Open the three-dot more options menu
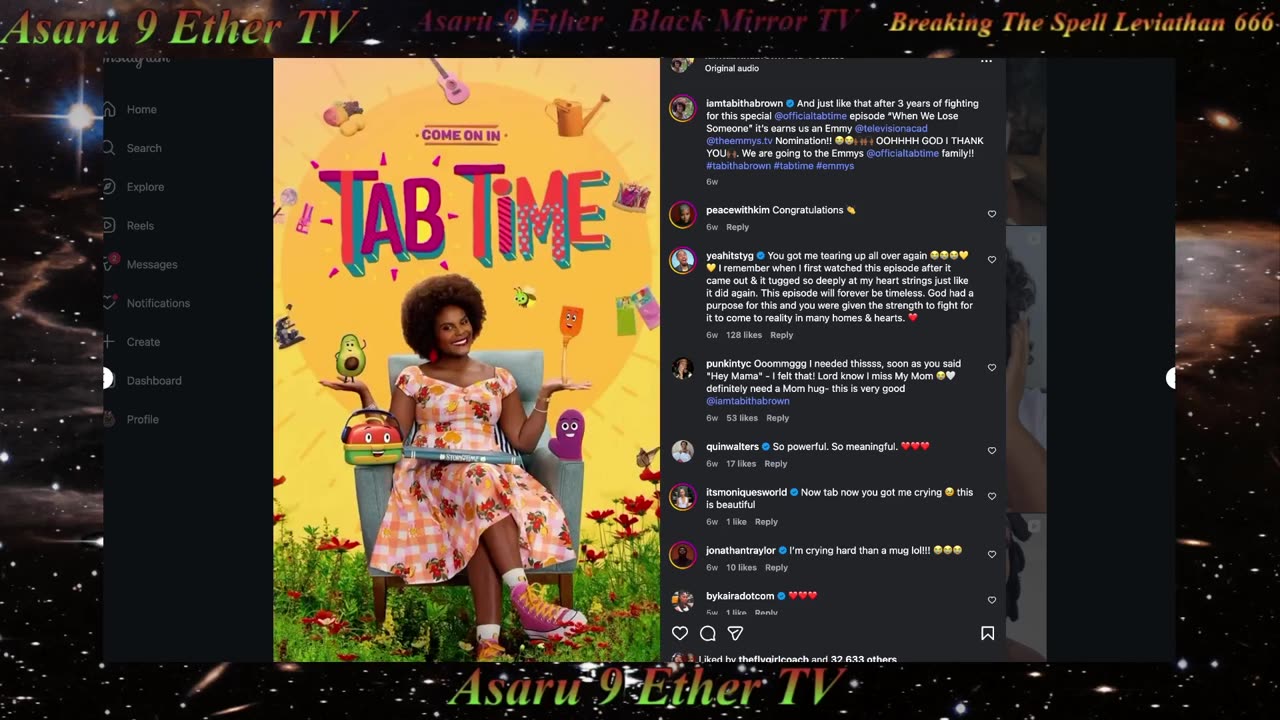Screen dimensions: 1280x720 pos(986,61)
